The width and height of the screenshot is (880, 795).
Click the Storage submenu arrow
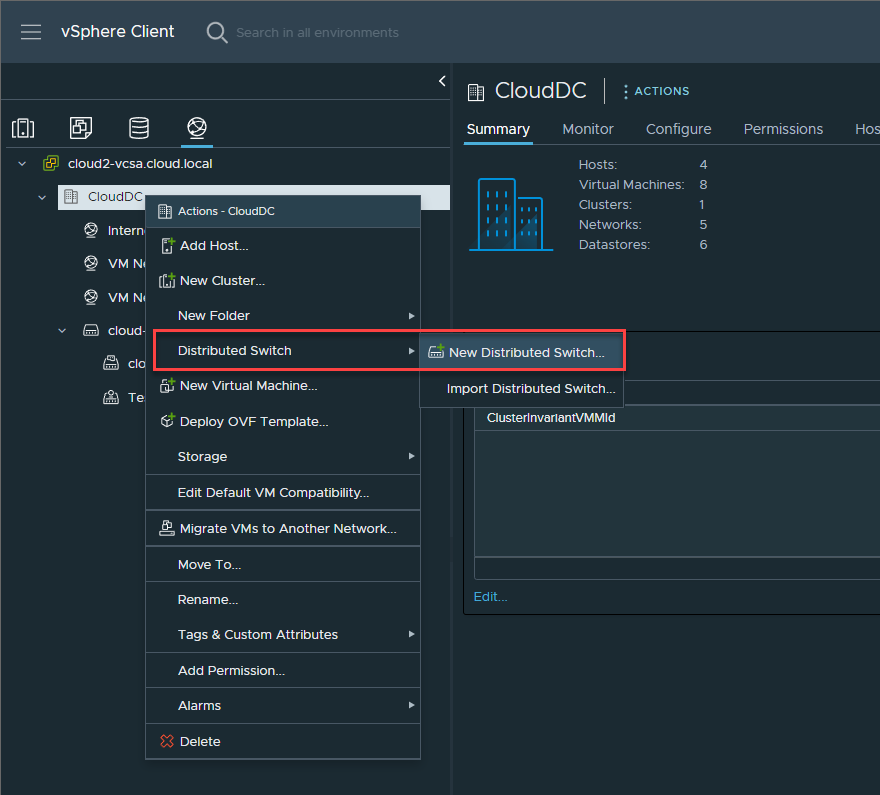click(x=411, y=456)
